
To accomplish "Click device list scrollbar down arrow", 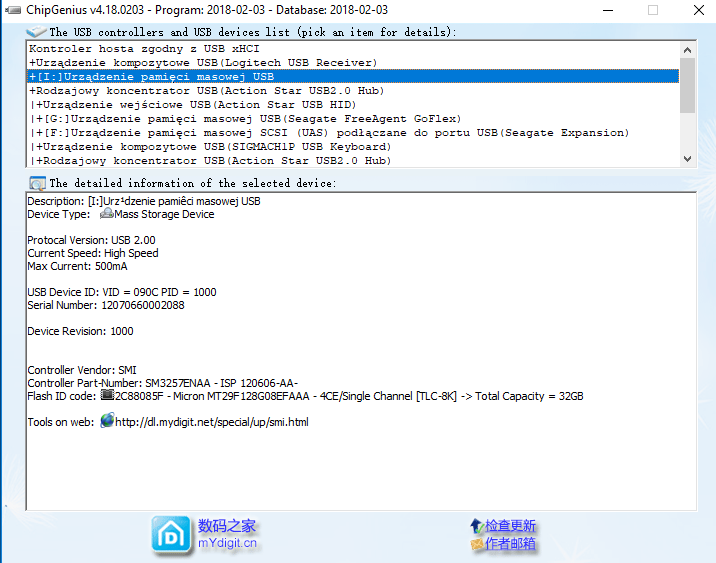I will 687,158.
